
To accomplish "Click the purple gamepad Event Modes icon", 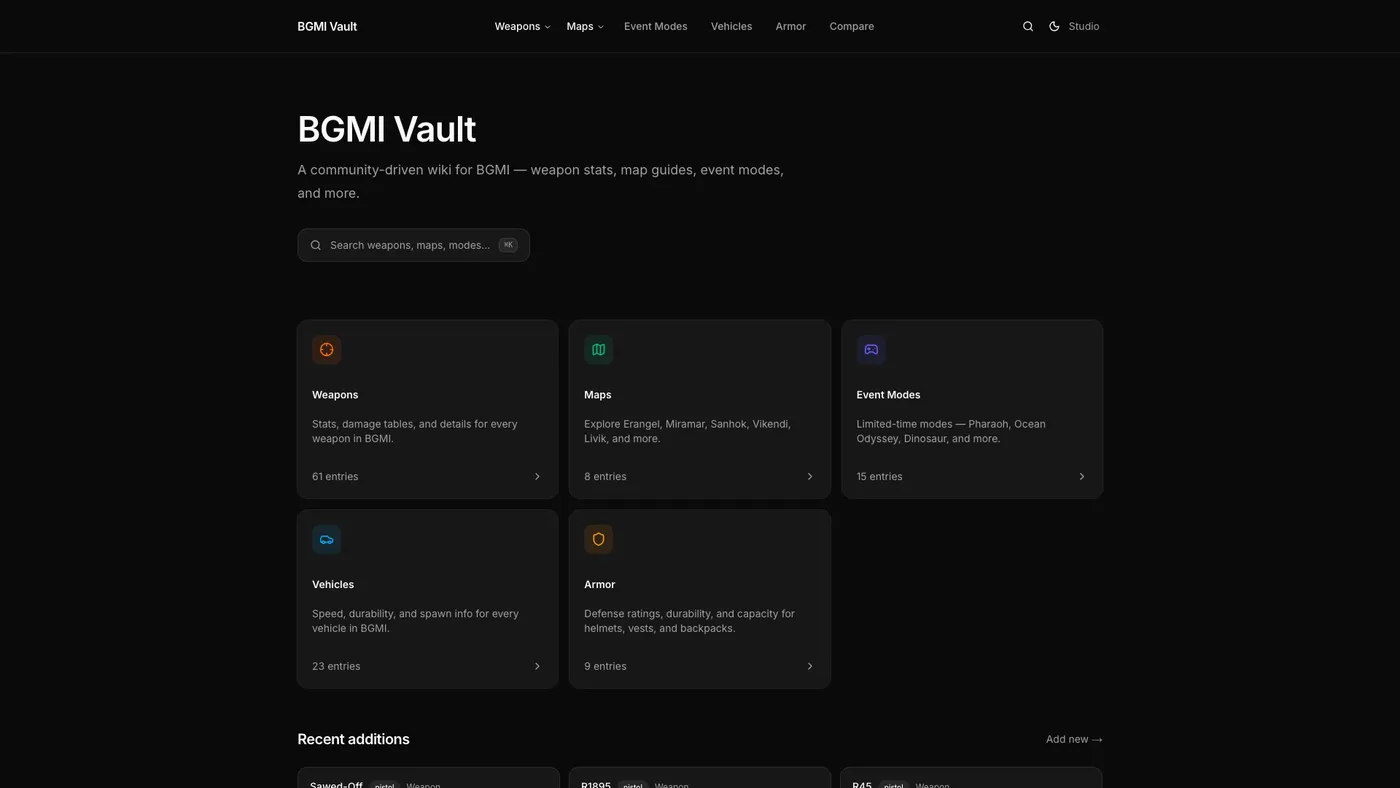I will [871, 350].
